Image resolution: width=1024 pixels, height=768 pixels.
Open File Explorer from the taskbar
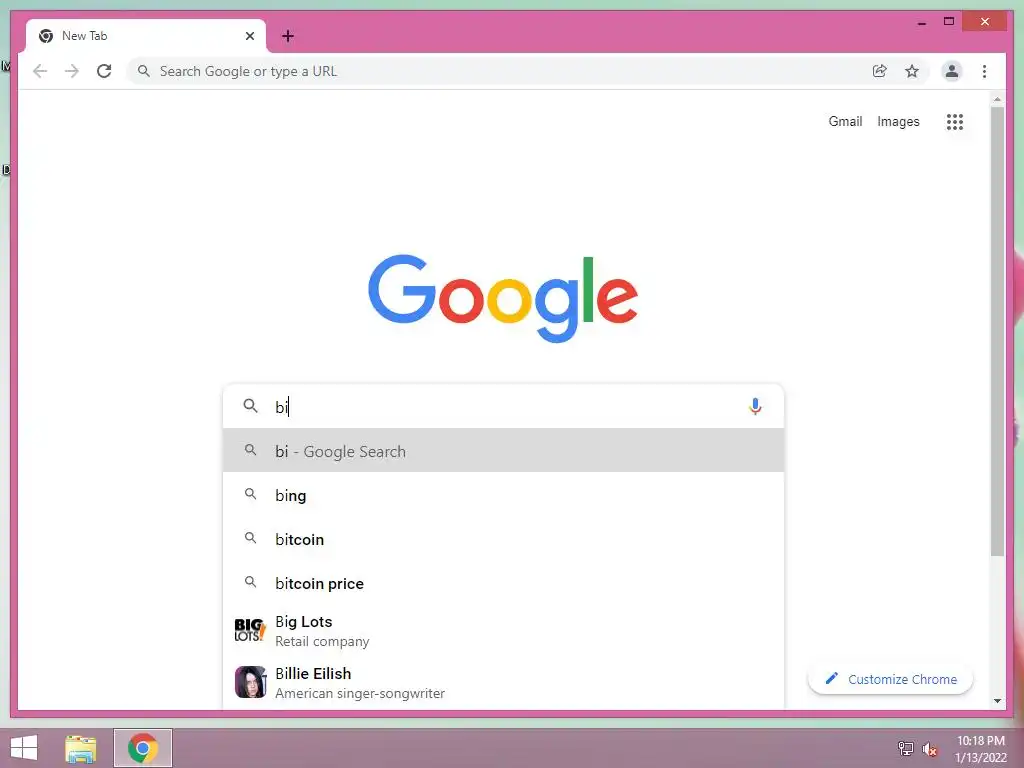click(81, 748)
